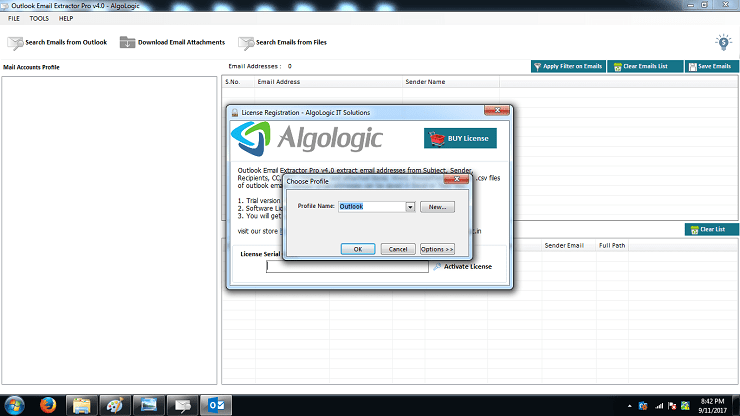740x416 pixels.
Task: Click the Algologic logo in license dialog
Action: click(x=307, y=138)
